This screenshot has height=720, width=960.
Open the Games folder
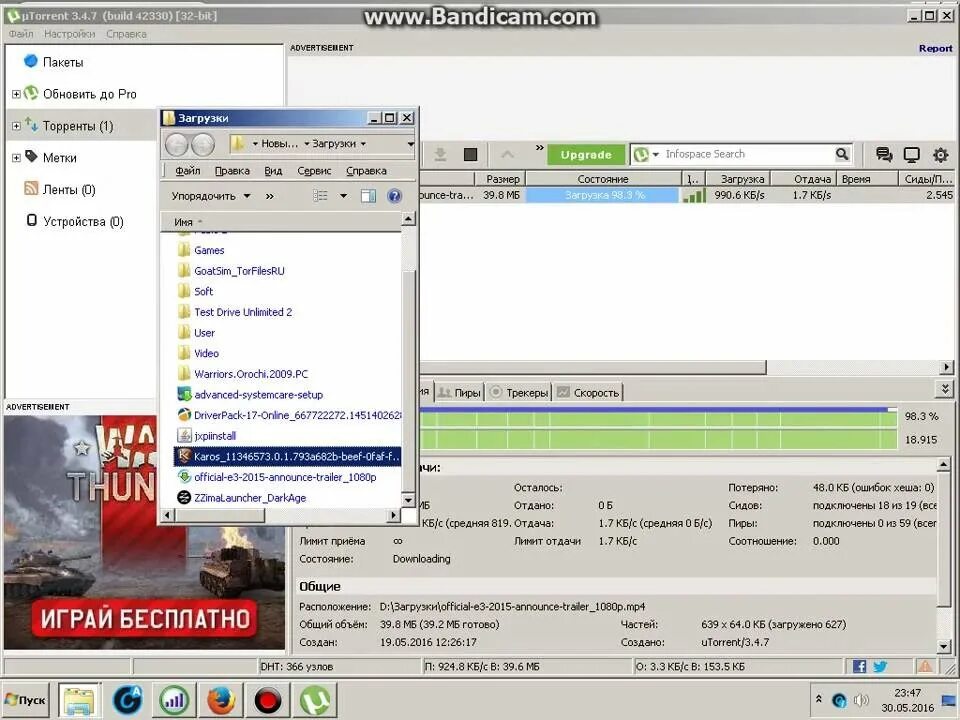tap(209, 250)
